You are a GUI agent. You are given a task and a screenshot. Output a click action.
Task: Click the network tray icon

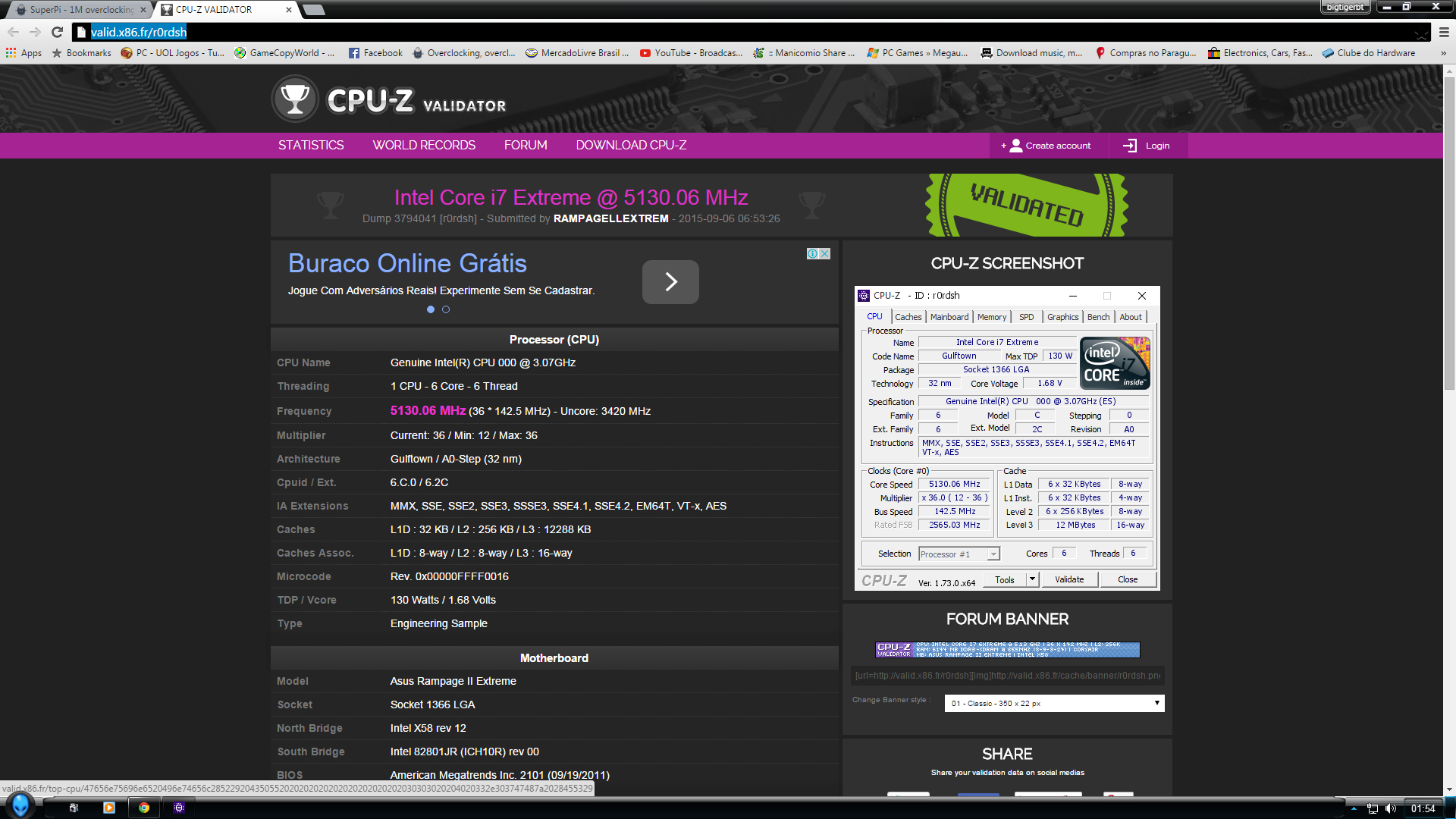click(x=1373, y=808)
